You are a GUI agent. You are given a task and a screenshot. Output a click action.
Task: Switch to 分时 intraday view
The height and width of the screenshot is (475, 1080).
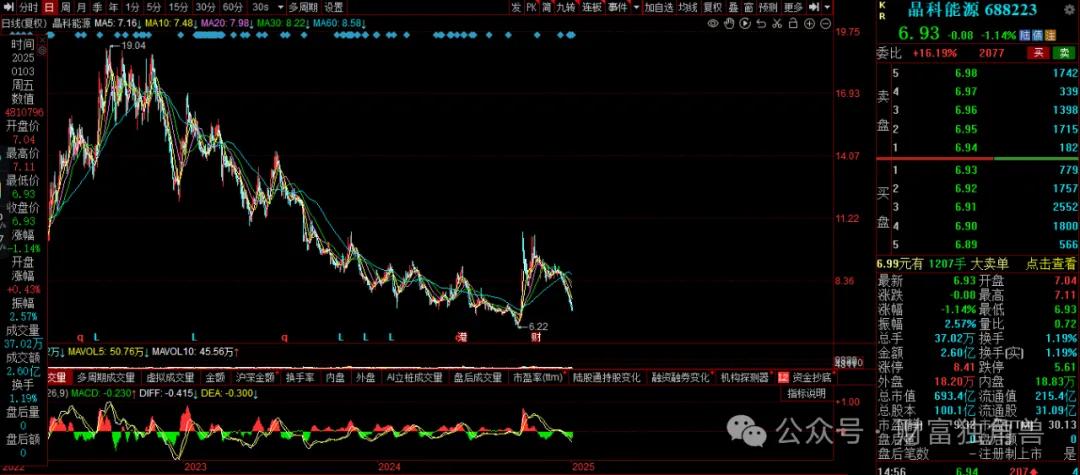pos(28,8)
